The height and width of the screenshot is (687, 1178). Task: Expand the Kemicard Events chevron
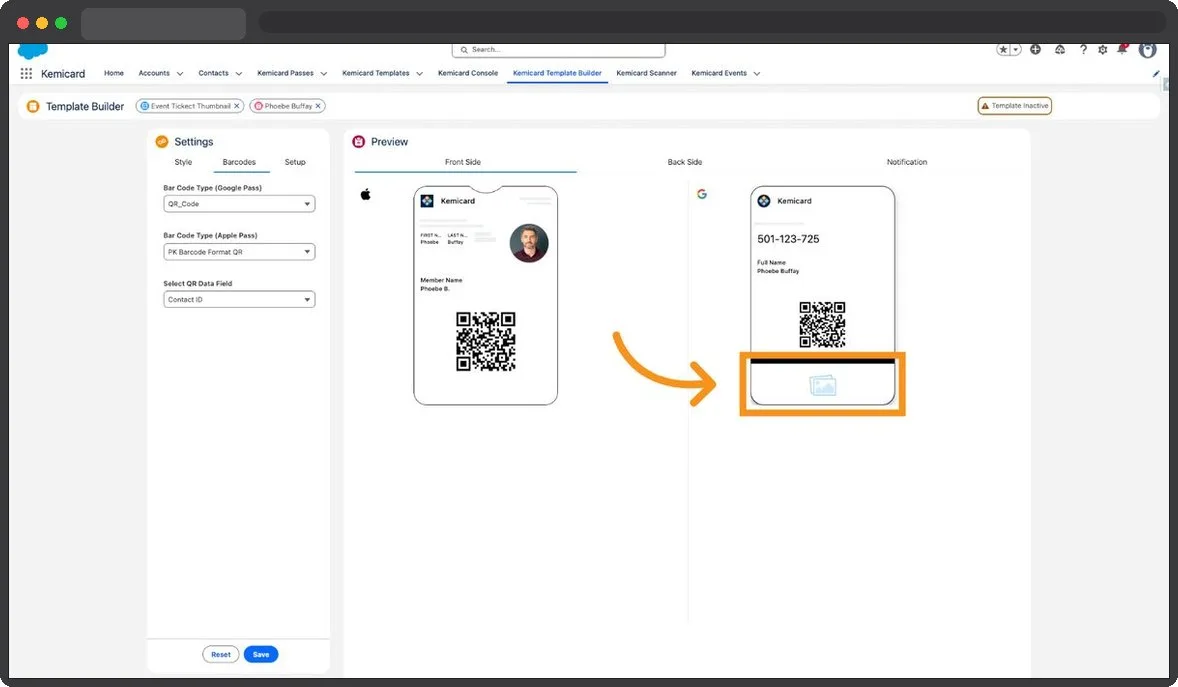(x=757, y=74)
